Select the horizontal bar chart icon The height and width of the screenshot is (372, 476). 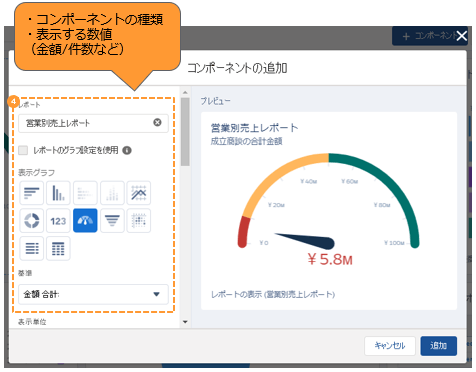[x=32, y=193]
